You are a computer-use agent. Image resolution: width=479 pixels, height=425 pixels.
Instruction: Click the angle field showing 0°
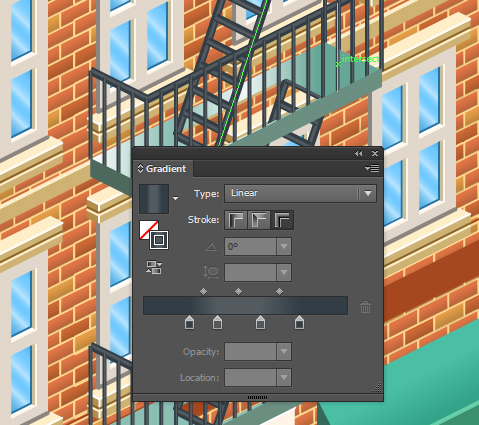tap(251, 247)
